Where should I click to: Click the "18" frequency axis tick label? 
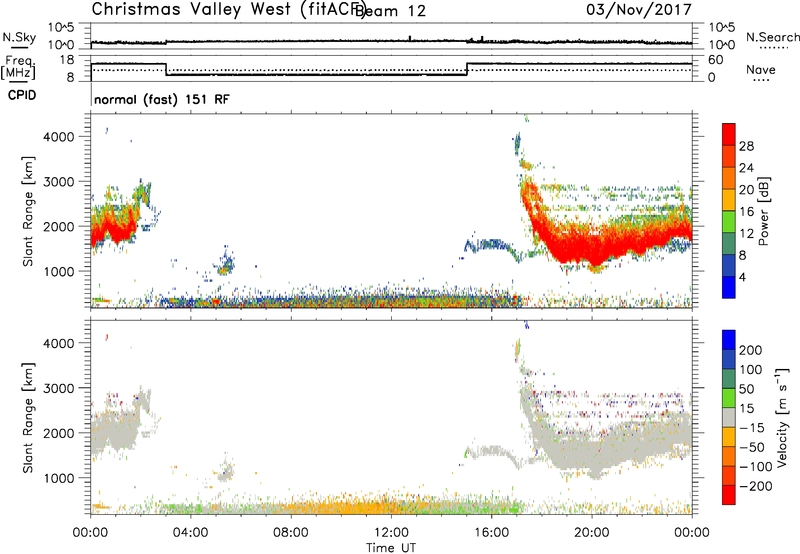[66, 60]
